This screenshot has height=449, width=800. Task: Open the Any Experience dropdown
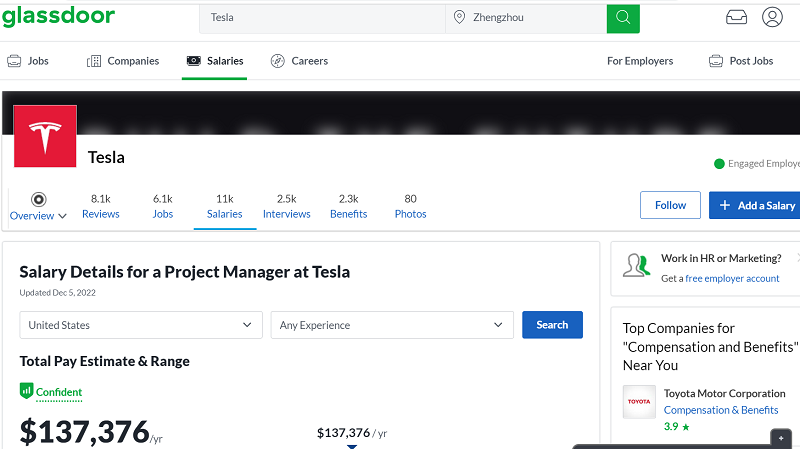(x=392, y=325)
